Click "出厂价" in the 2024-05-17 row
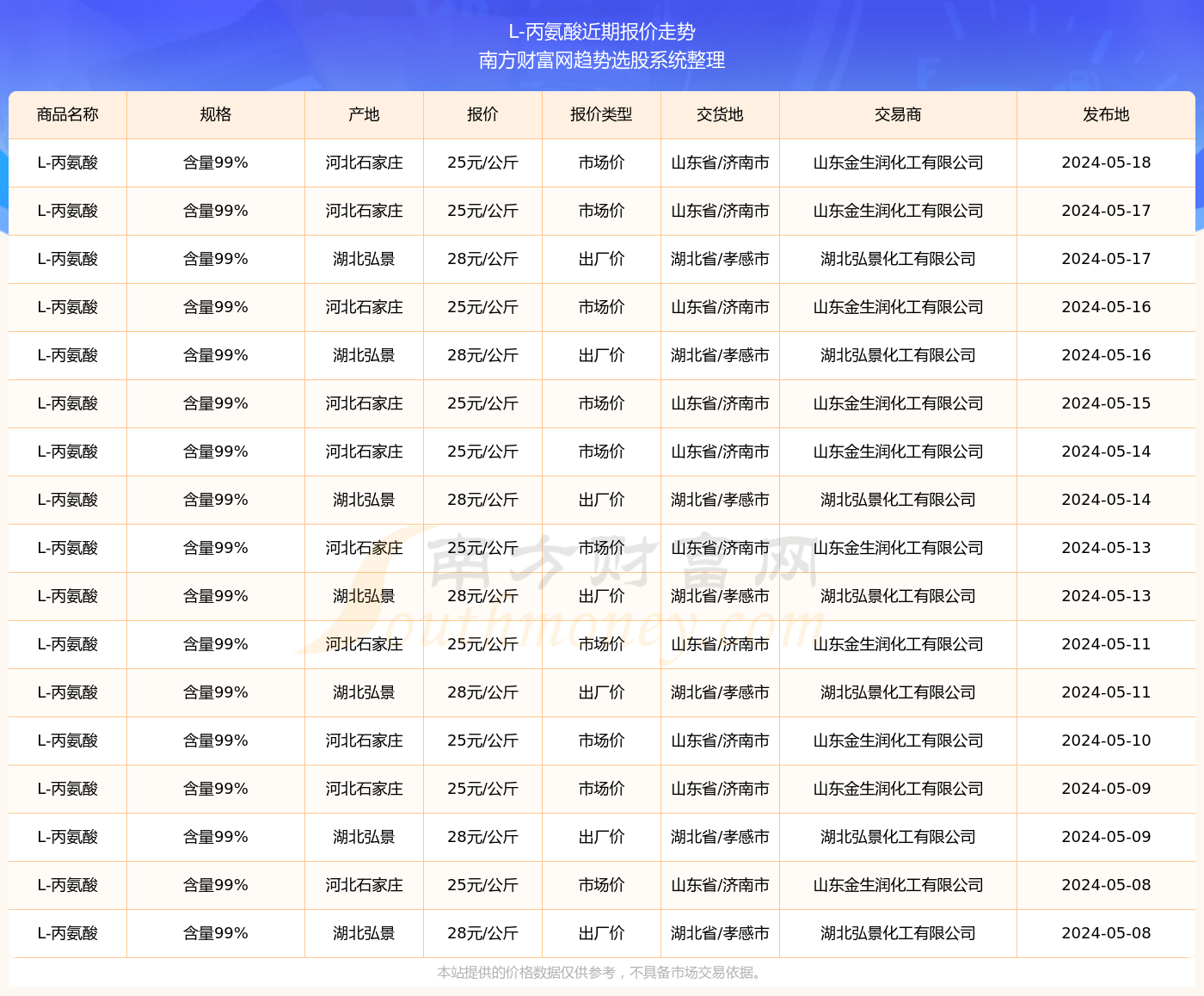The width and height of the screenshot is (1204, 996). (601, 259)
